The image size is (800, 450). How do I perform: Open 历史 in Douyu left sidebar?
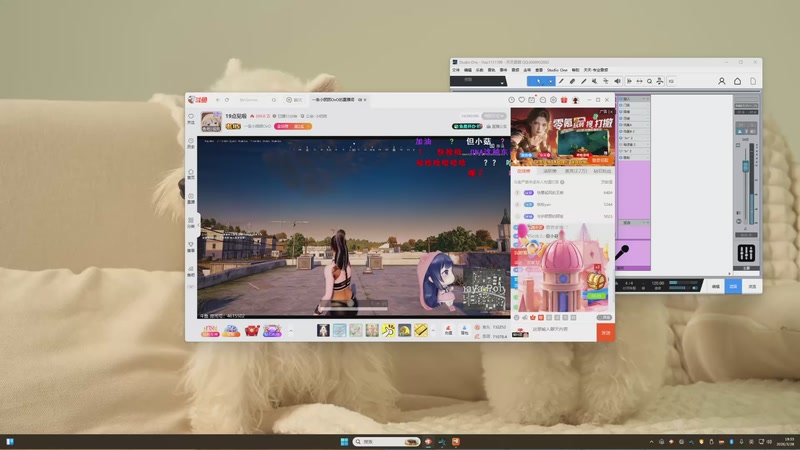pyautogui.click(x=191, y=143)
